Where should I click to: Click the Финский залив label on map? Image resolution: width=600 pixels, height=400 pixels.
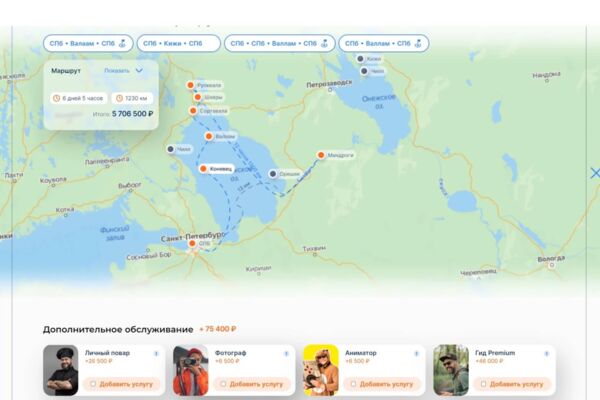(x=114, y=233)
